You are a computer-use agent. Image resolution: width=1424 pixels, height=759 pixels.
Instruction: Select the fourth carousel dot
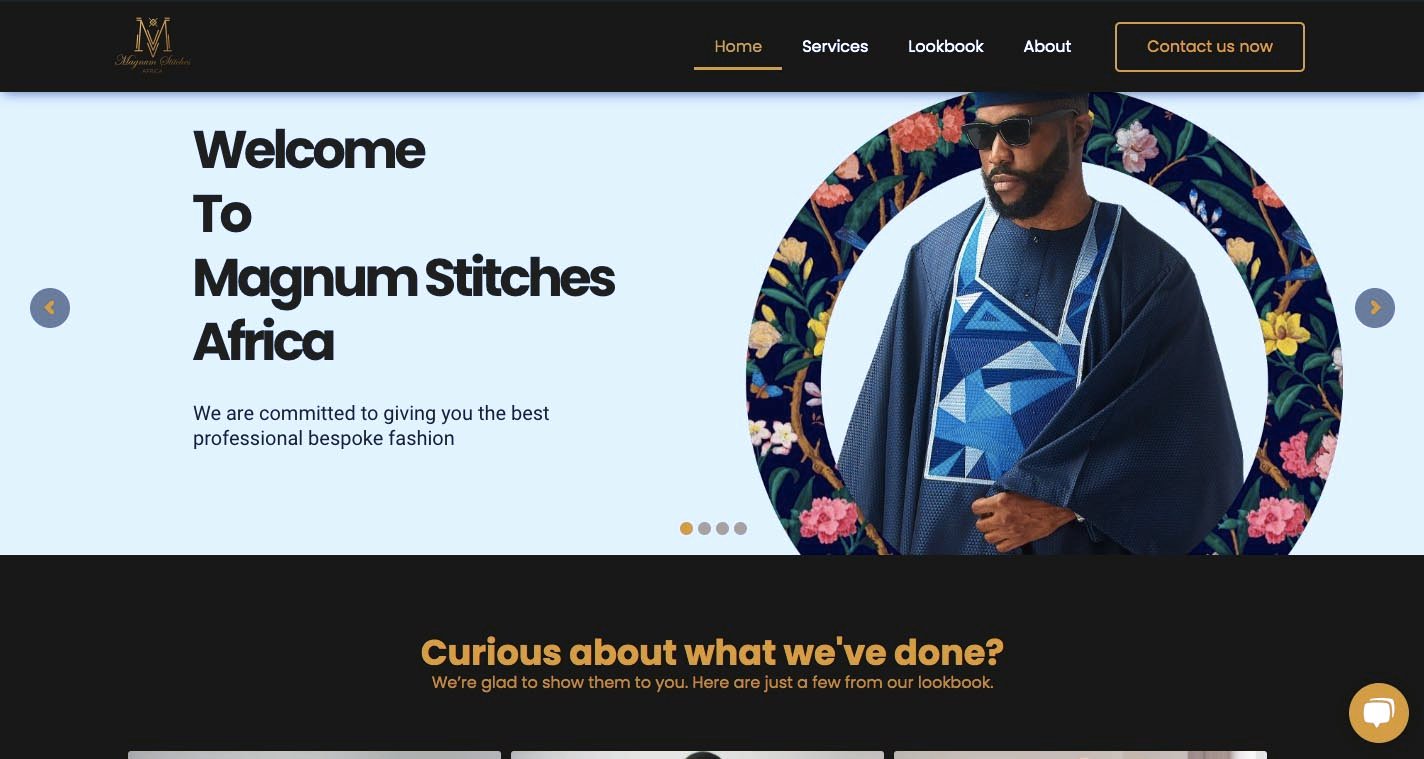pyautogui.click(x=740, y=529)
